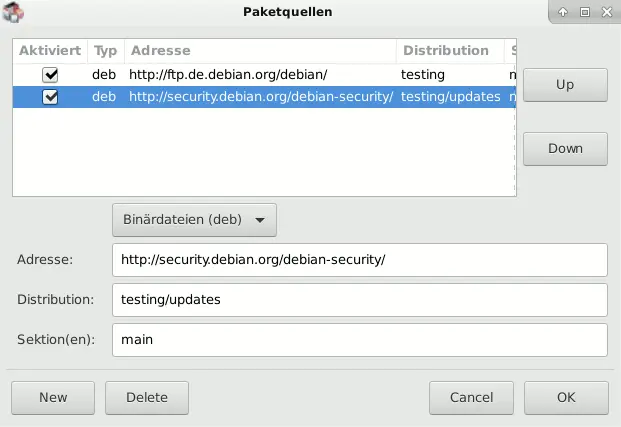621x427 pixels.
Task: Click the Distribution column header
Action: tap(445, 50)
